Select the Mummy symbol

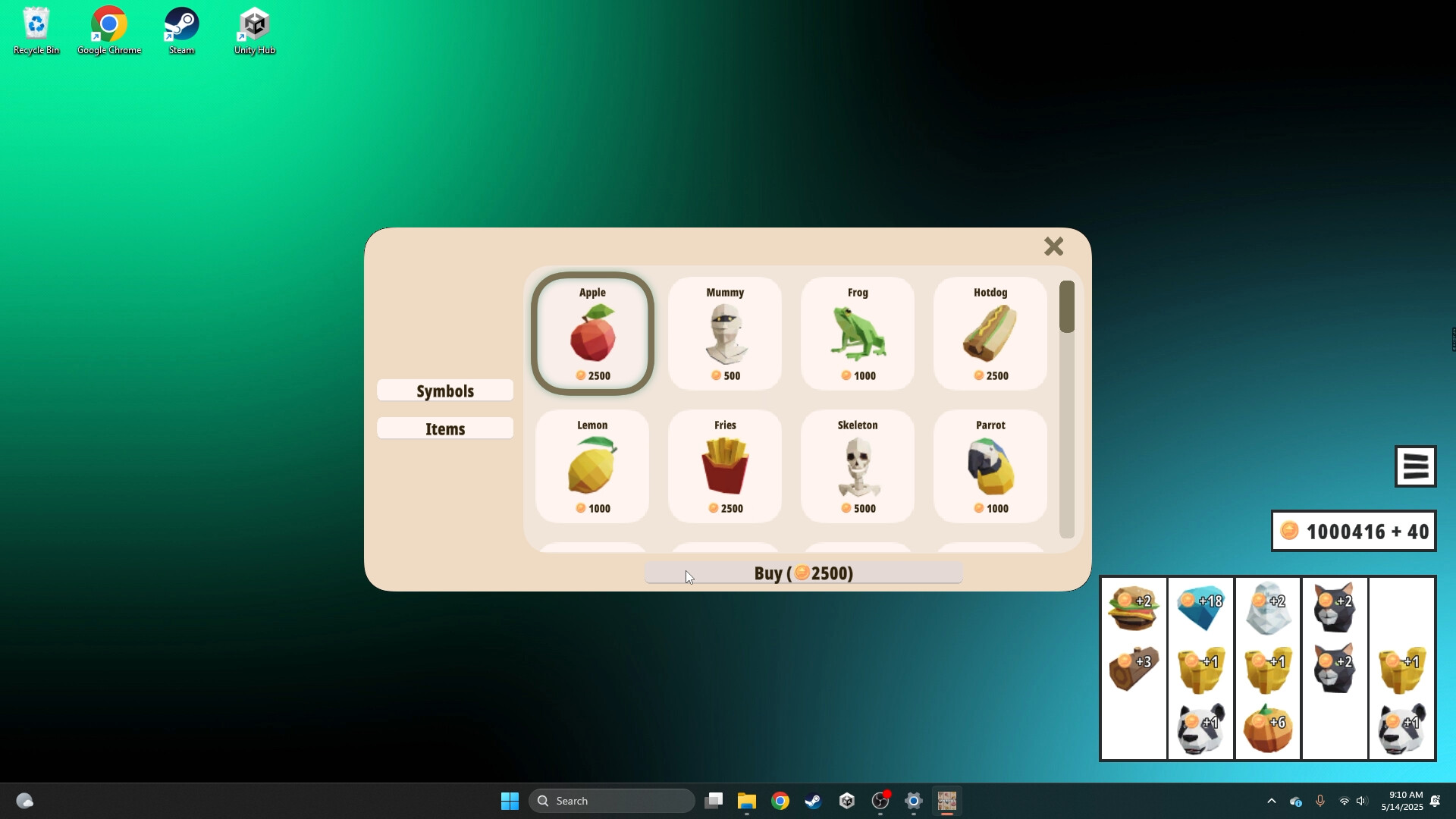(724, 334)
